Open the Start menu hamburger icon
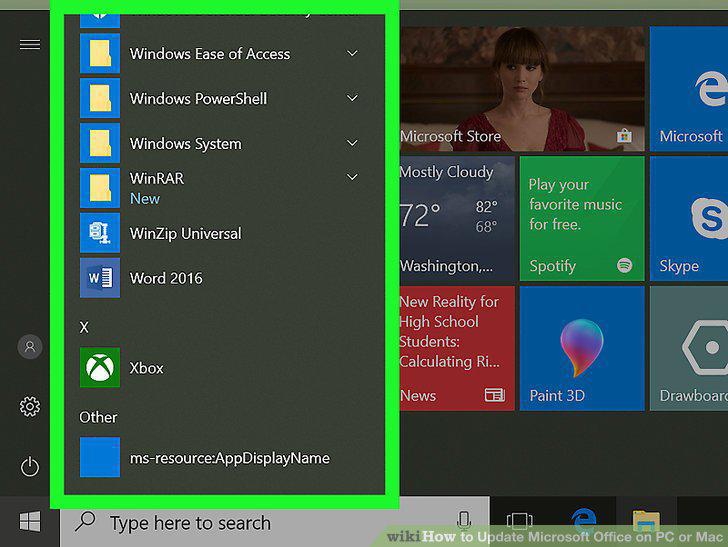The image size is (728, 547). (x=30, y=45)
